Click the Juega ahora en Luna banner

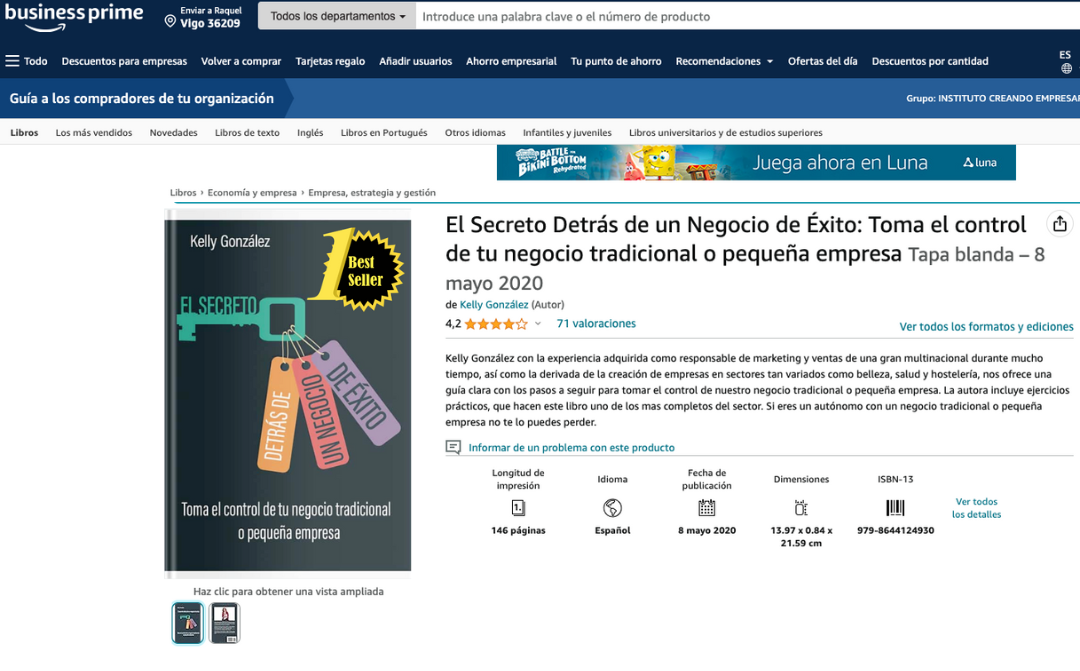tap(756, 163)
